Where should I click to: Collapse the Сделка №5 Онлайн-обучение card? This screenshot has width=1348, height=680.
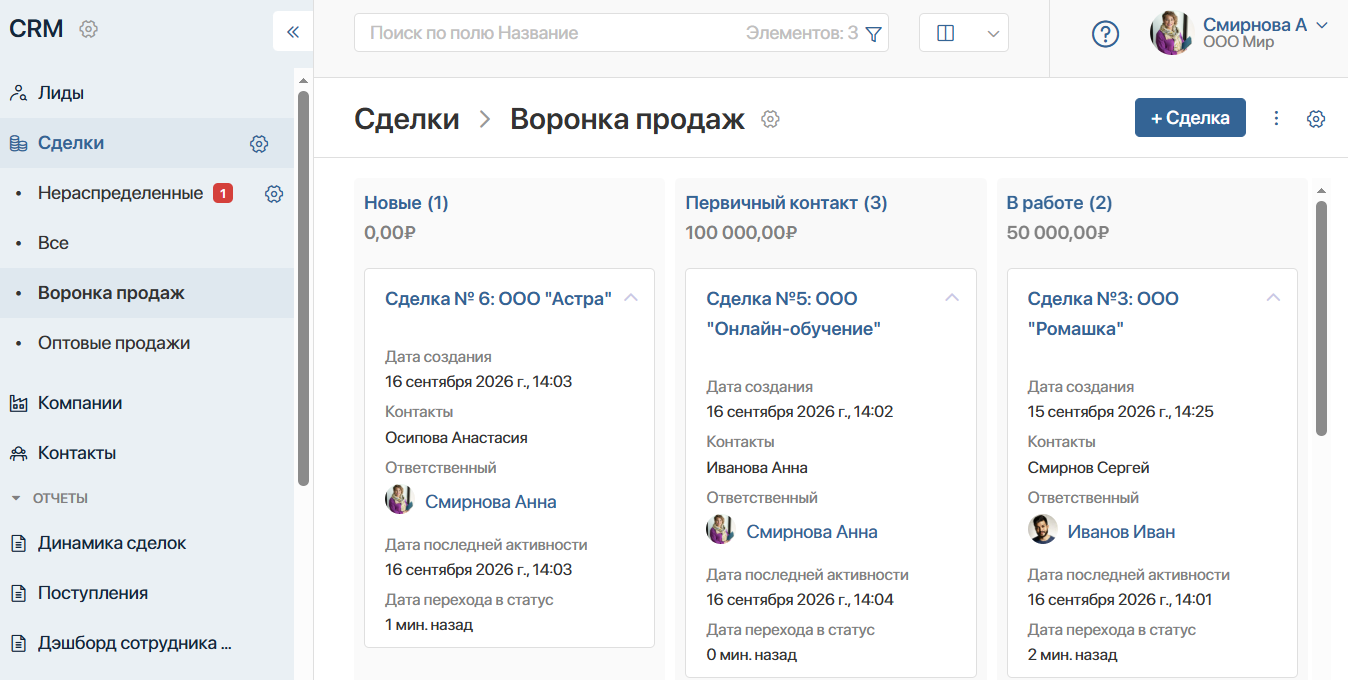pos(952,297)
